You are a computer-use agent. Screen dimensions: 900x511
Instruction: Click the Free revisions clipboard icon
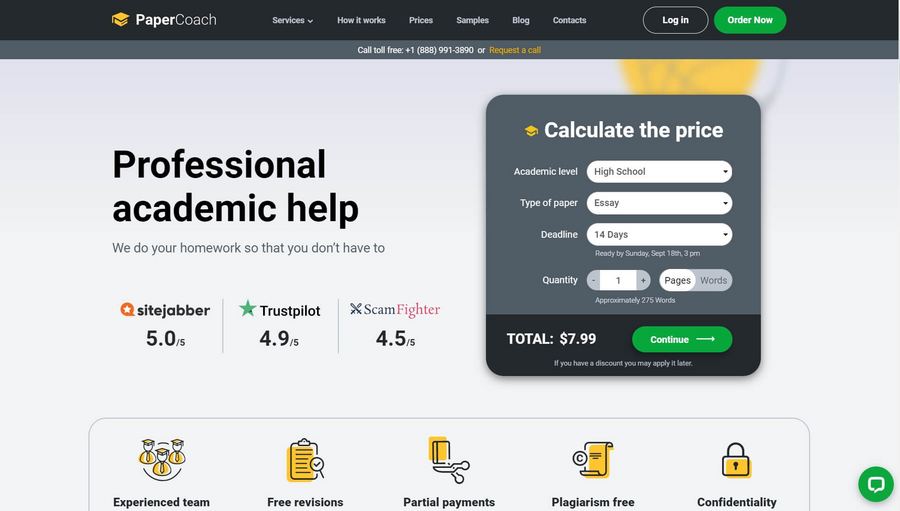(x=305, y=459)
